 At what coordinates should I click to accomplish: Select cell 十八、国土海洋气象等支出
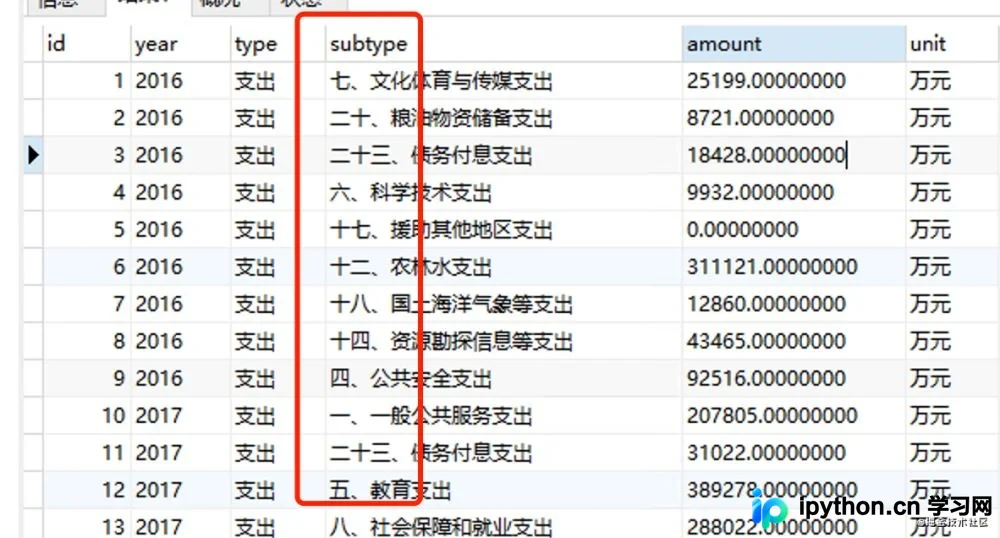pyautogui.click(x=504, y=303)
